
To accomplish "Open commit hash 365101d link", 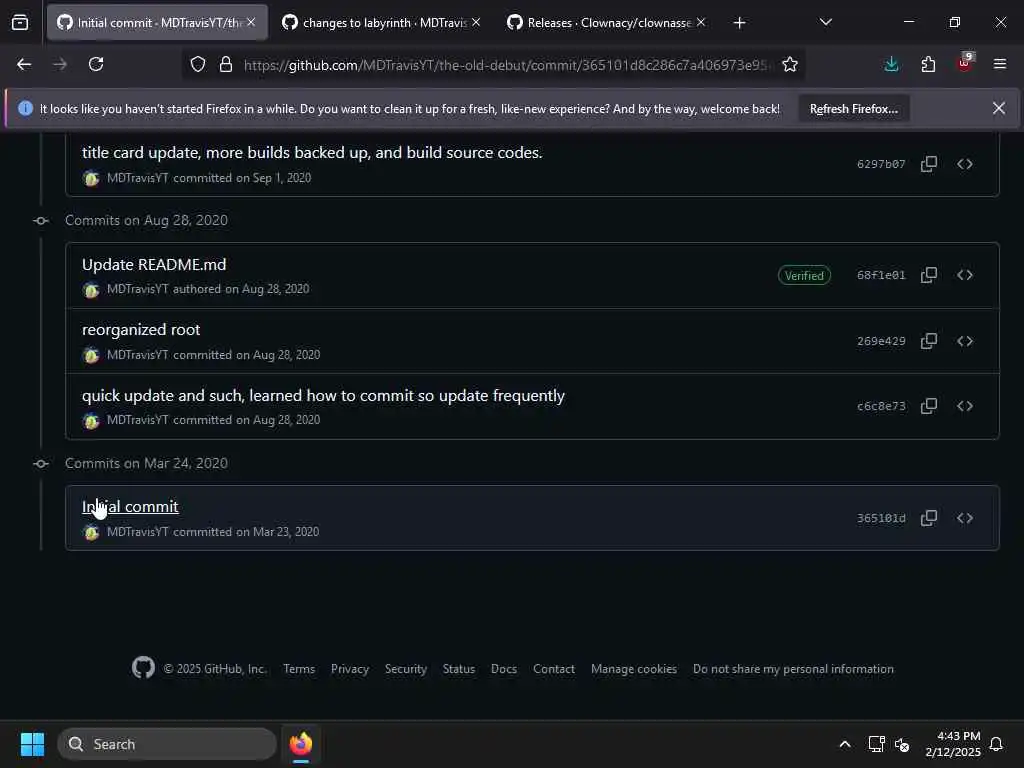I will pos(881,518).
